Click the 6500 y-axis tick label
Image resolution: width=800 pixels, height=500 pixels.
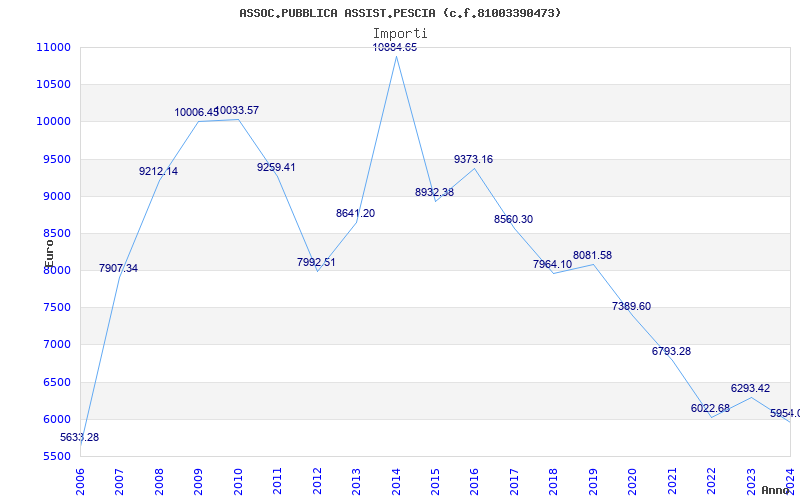pos(57,382)
